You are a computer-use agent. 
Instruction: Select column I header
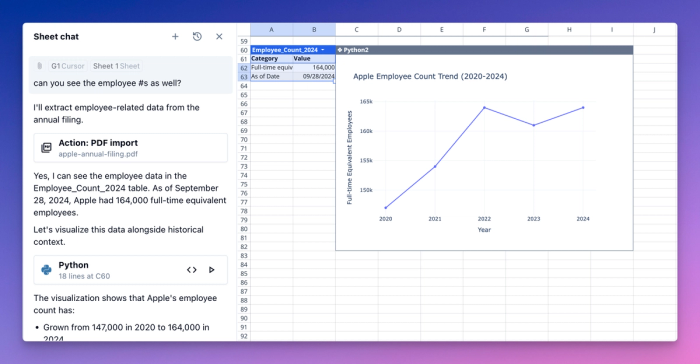[612, 29]
